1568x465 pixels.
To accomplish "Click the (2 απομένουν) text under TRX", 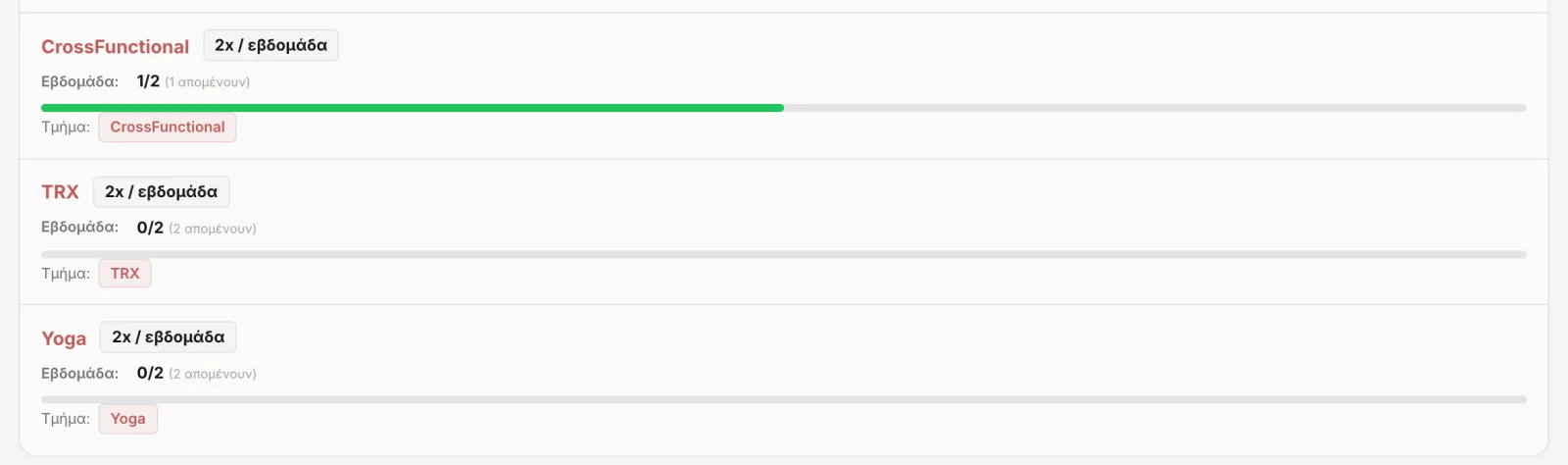I will [x=213, y=229].
